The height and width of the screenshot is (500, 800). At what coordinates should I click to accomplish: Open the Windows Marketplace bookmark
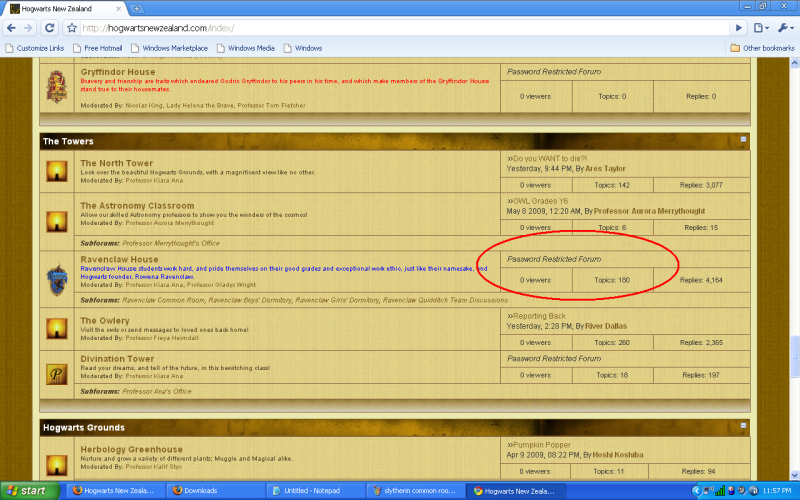coord(169,48)
